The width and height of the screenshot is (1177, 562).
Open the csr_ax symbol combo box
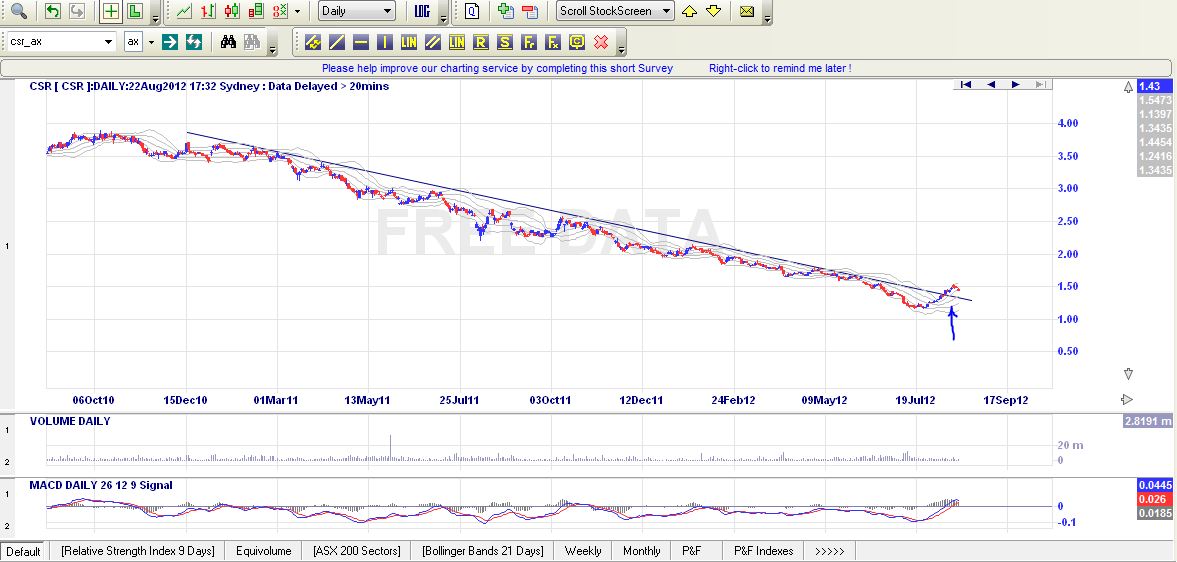62,42
